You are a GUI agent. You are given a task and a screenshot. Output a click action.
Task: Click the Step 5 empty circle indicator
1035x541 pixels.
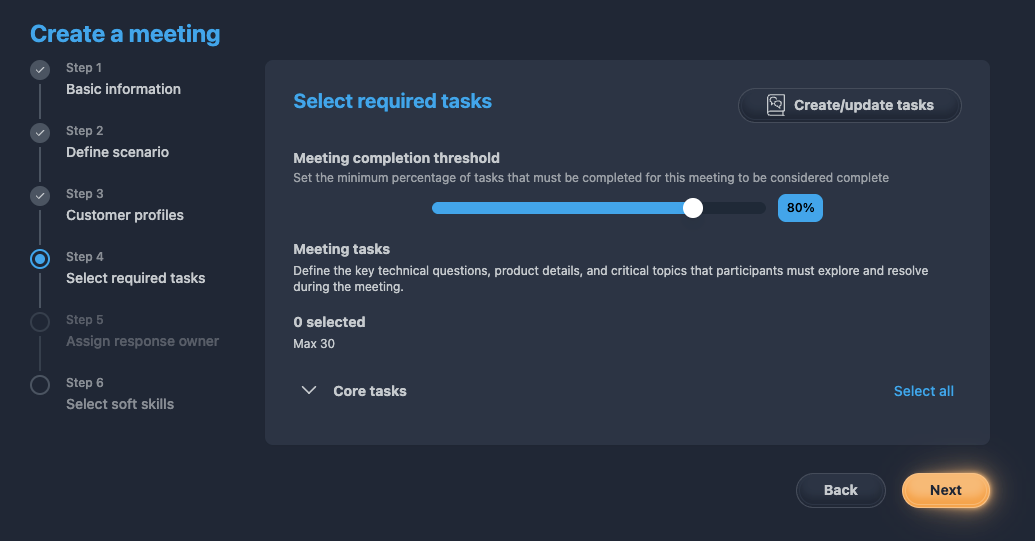point(40,322)
